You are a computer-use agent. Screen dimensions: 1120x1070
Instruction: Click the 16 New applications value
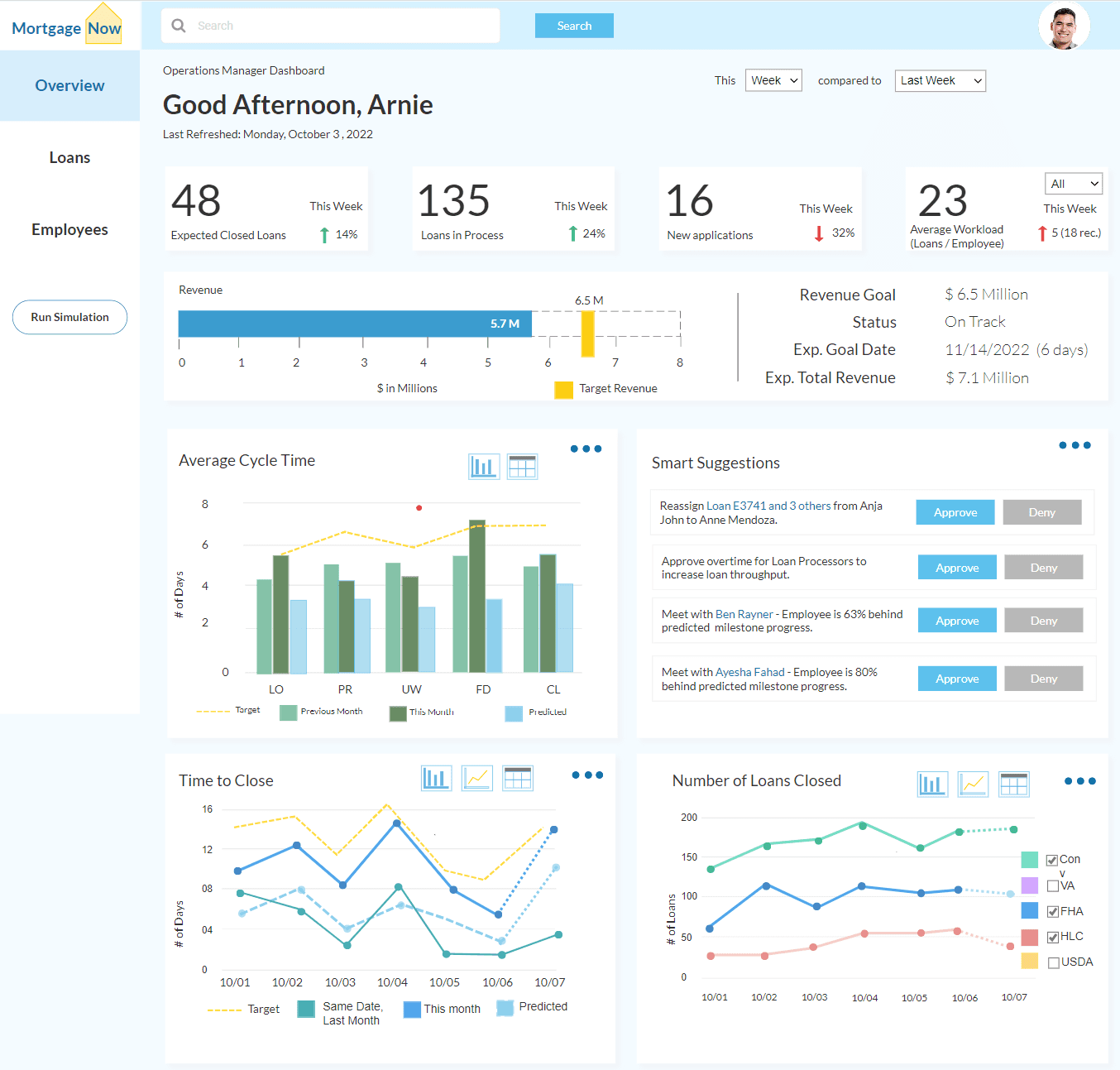(690, 201)
